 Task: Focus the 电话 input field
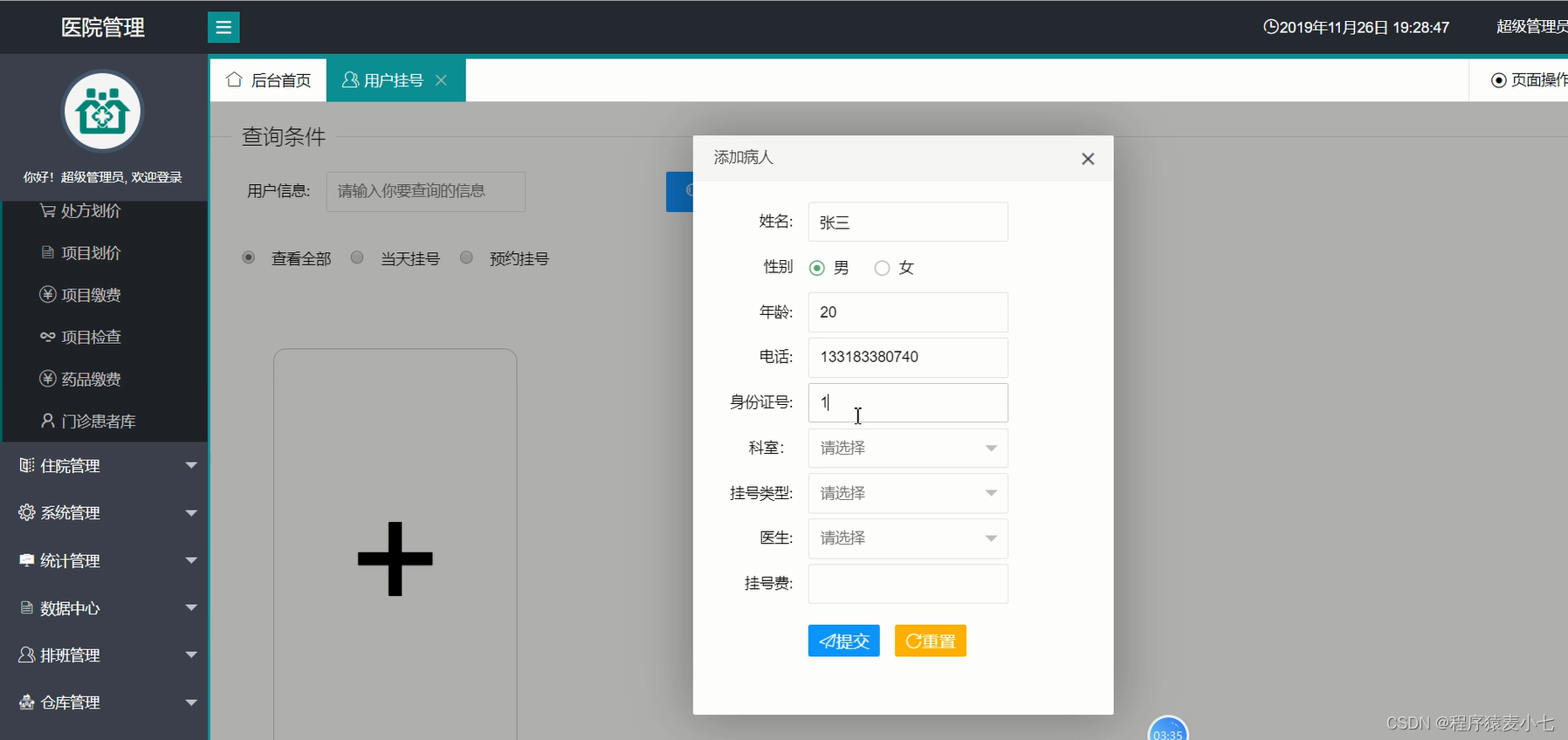click(908, 357)
